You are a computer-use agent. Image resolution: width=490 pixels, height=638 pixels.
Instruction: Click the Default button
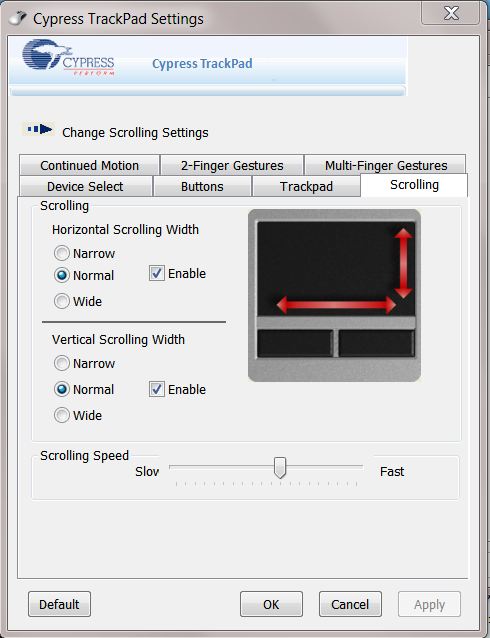click(59, 604)
